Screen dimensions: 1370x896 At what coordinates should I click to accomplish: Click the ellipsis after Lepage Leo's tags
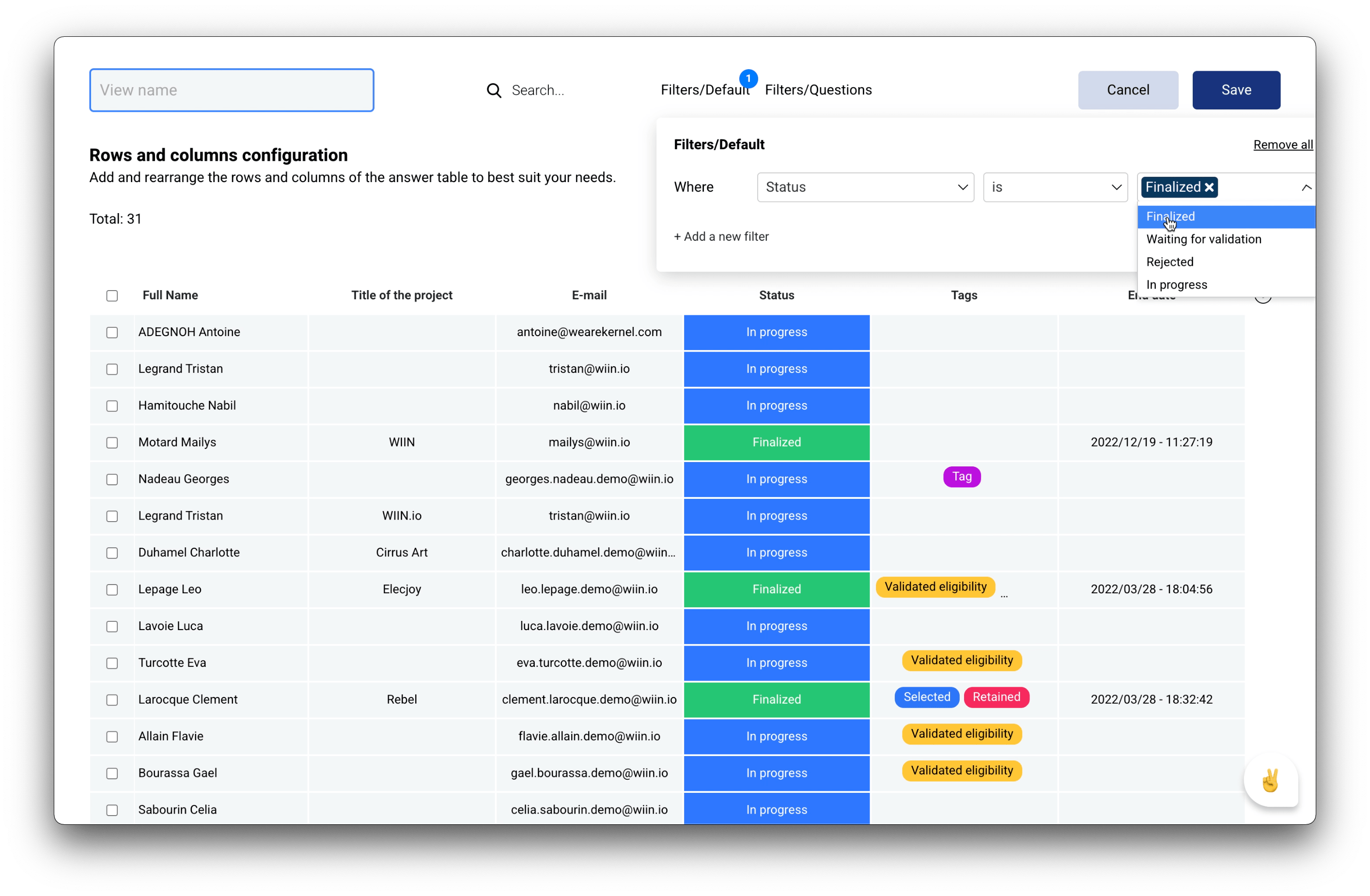[1004, 596]
